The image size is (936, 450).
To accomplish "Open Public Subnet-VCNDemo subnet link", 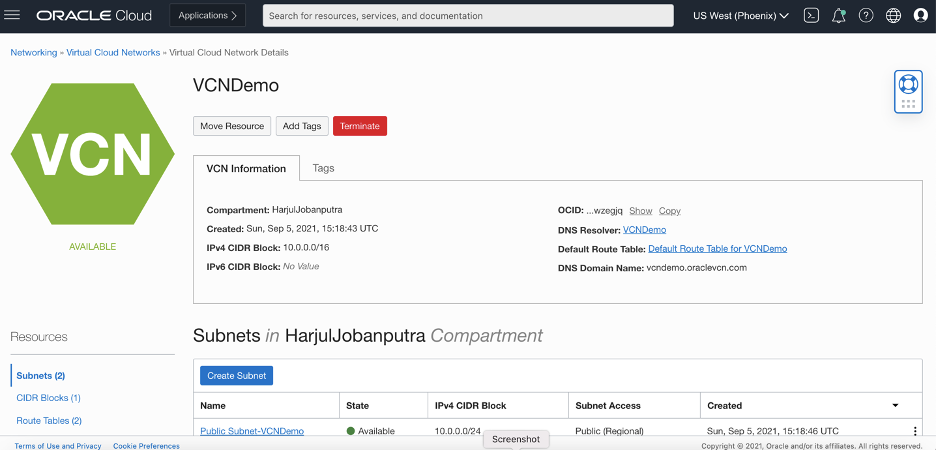I will pos(252,431).
